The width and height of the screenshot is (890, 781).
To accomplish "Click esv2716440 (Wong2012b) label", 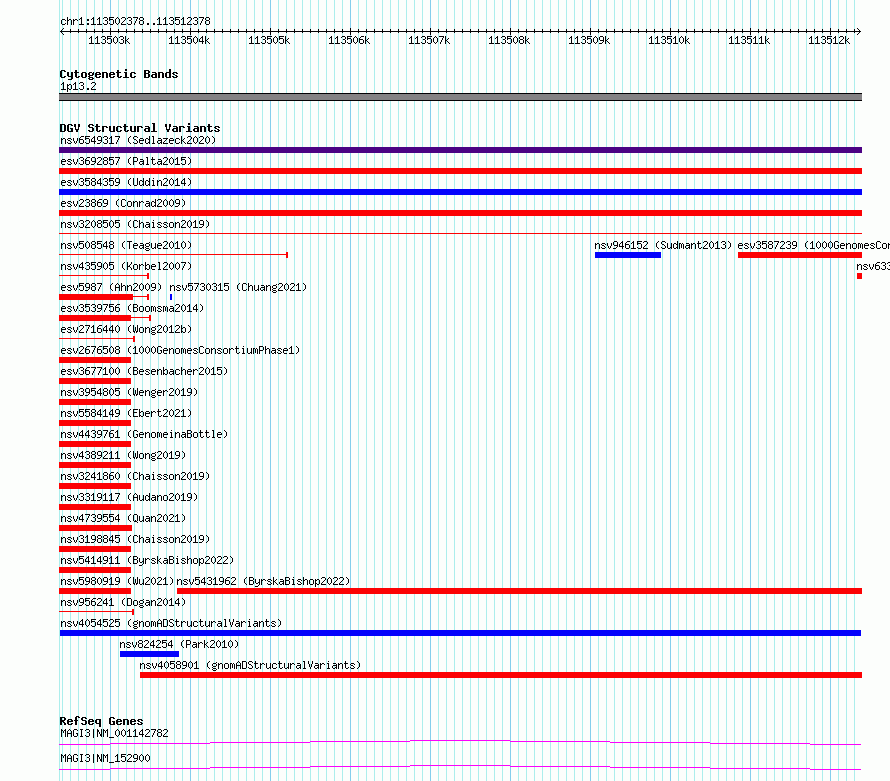I will [x=126, y=329].
